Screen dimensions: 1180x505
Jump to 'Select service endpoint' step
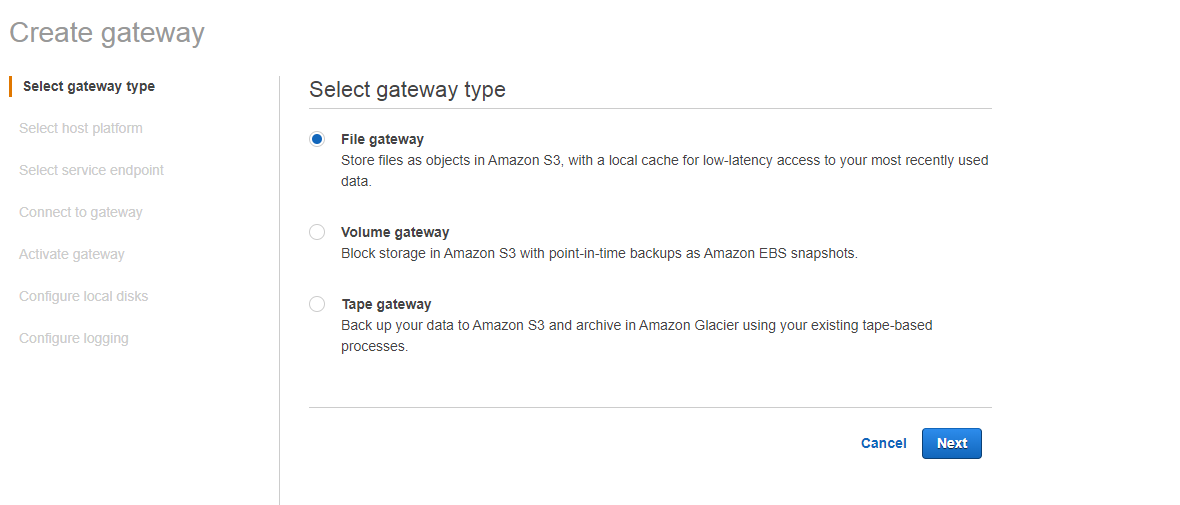[91, 170]
